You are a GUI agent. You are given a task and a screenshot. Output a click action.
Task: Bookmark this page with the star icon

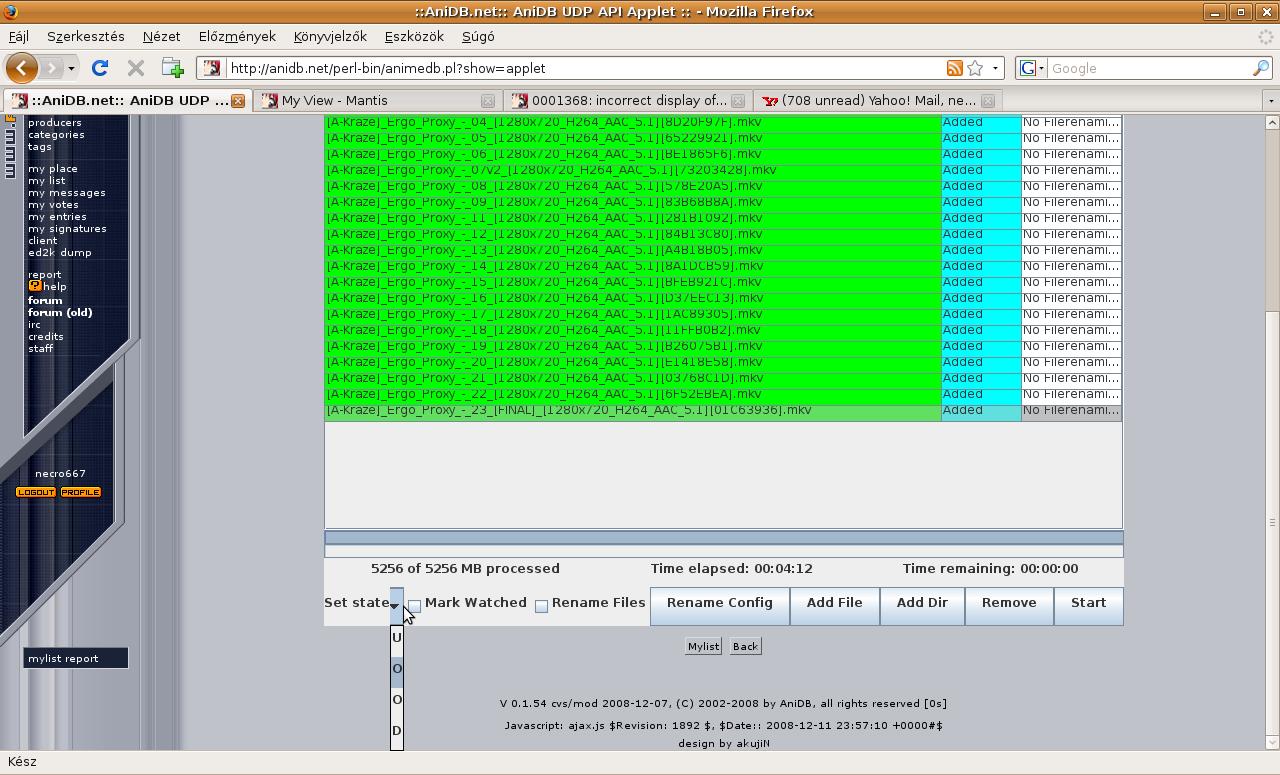click(x=975, y=68)
